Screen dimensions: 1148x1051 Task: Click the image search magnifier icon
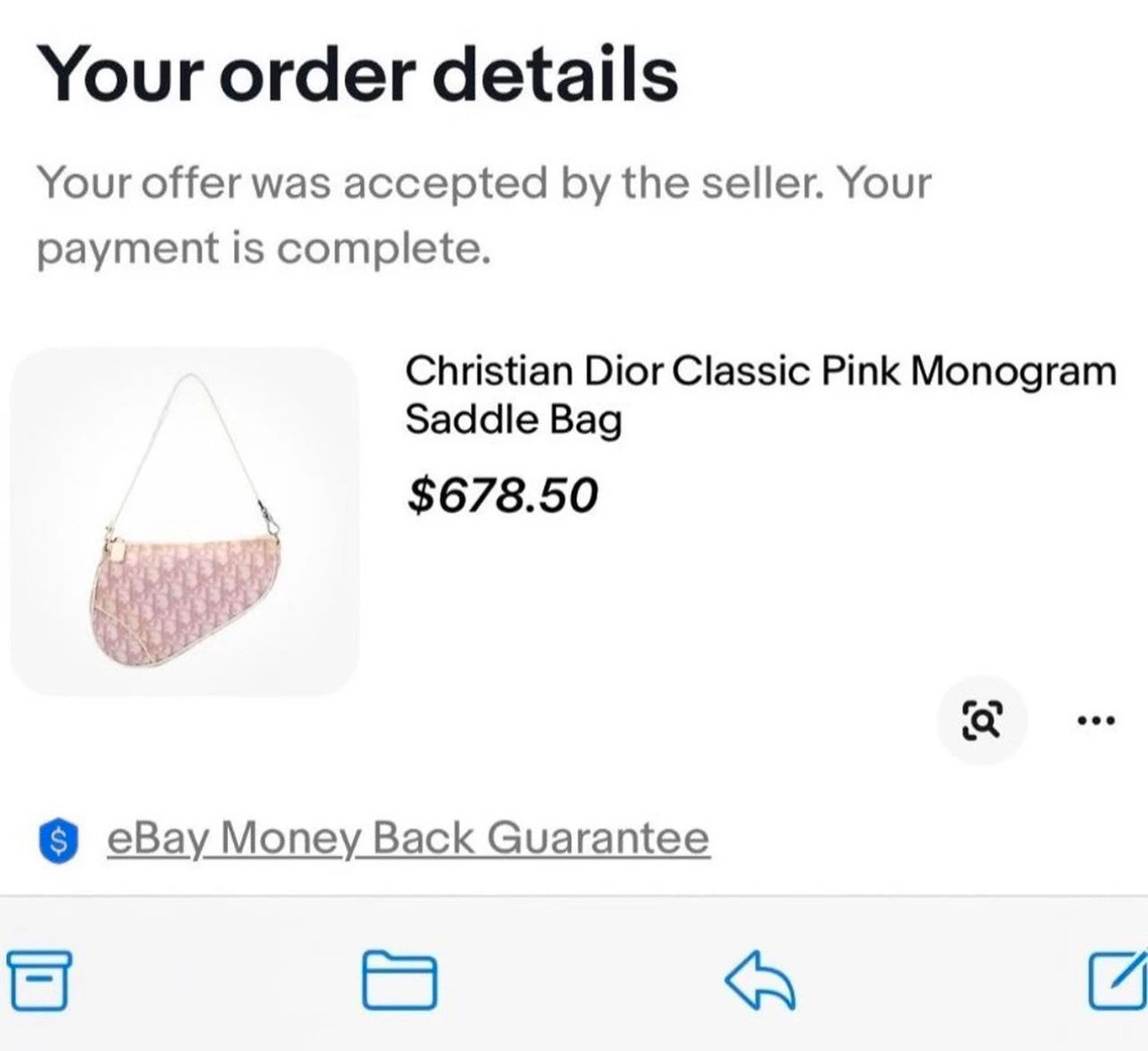982,720
